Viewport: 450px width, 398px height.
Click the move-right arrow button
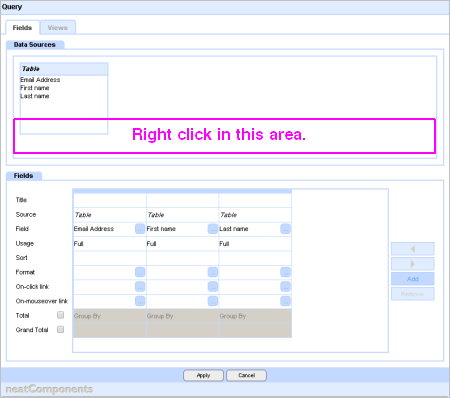(413, 264)
